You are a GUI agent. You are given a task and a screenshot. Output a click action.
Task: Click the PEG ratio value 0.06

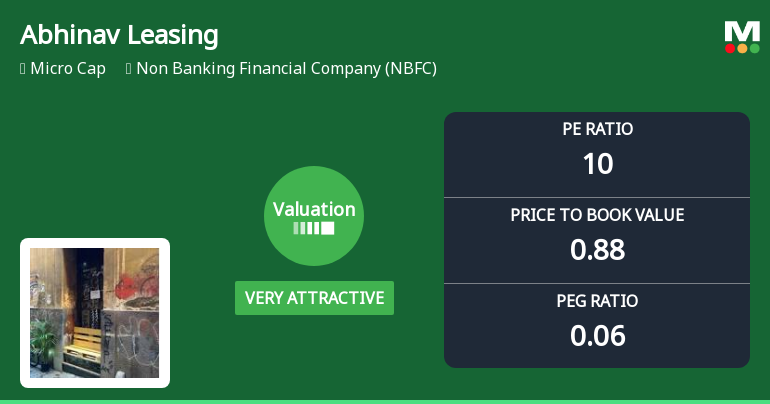[597, 336]
